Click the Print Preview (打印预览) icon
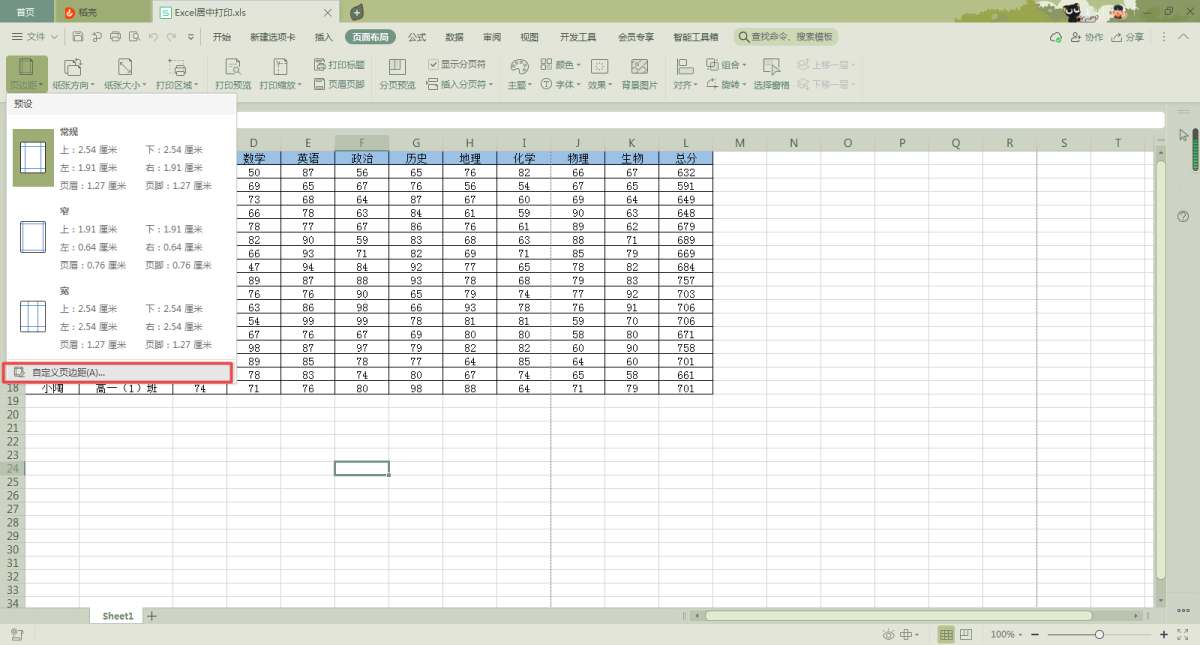This screenshot has height=645, width=1200. pyautogui.click(x=233, y=74)
